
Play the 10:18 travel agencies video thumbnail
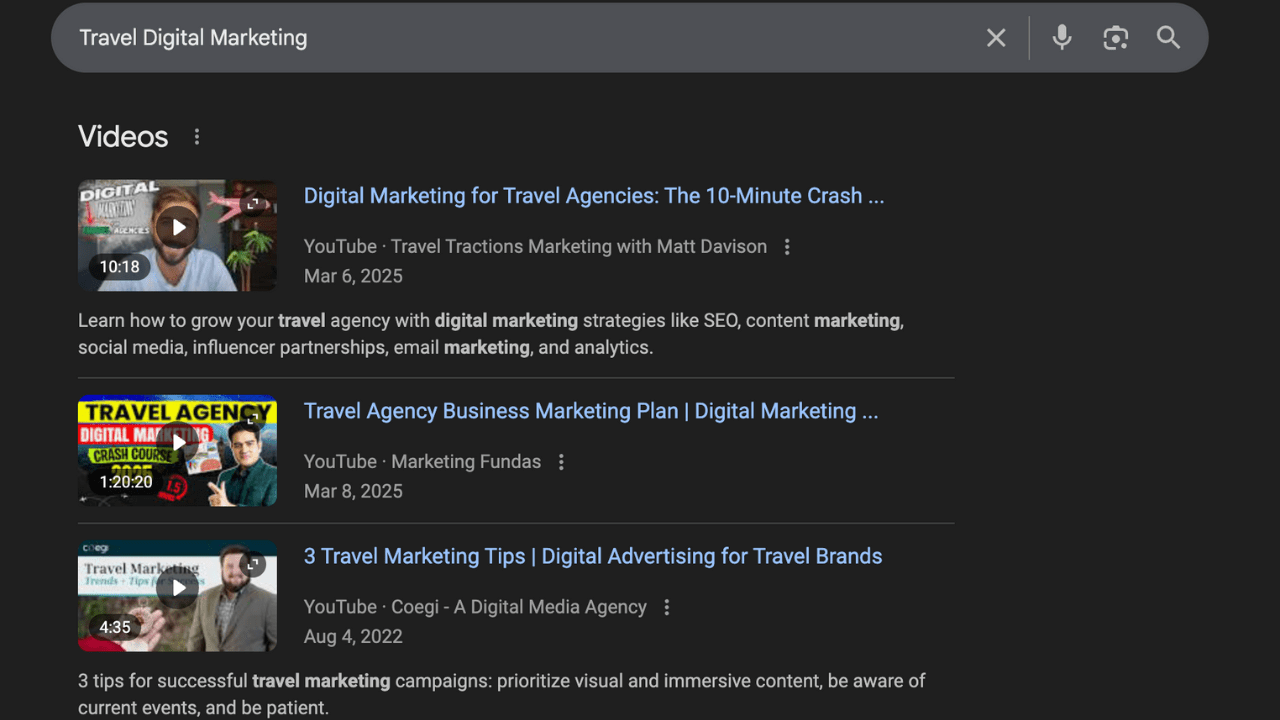coord(178,228)
